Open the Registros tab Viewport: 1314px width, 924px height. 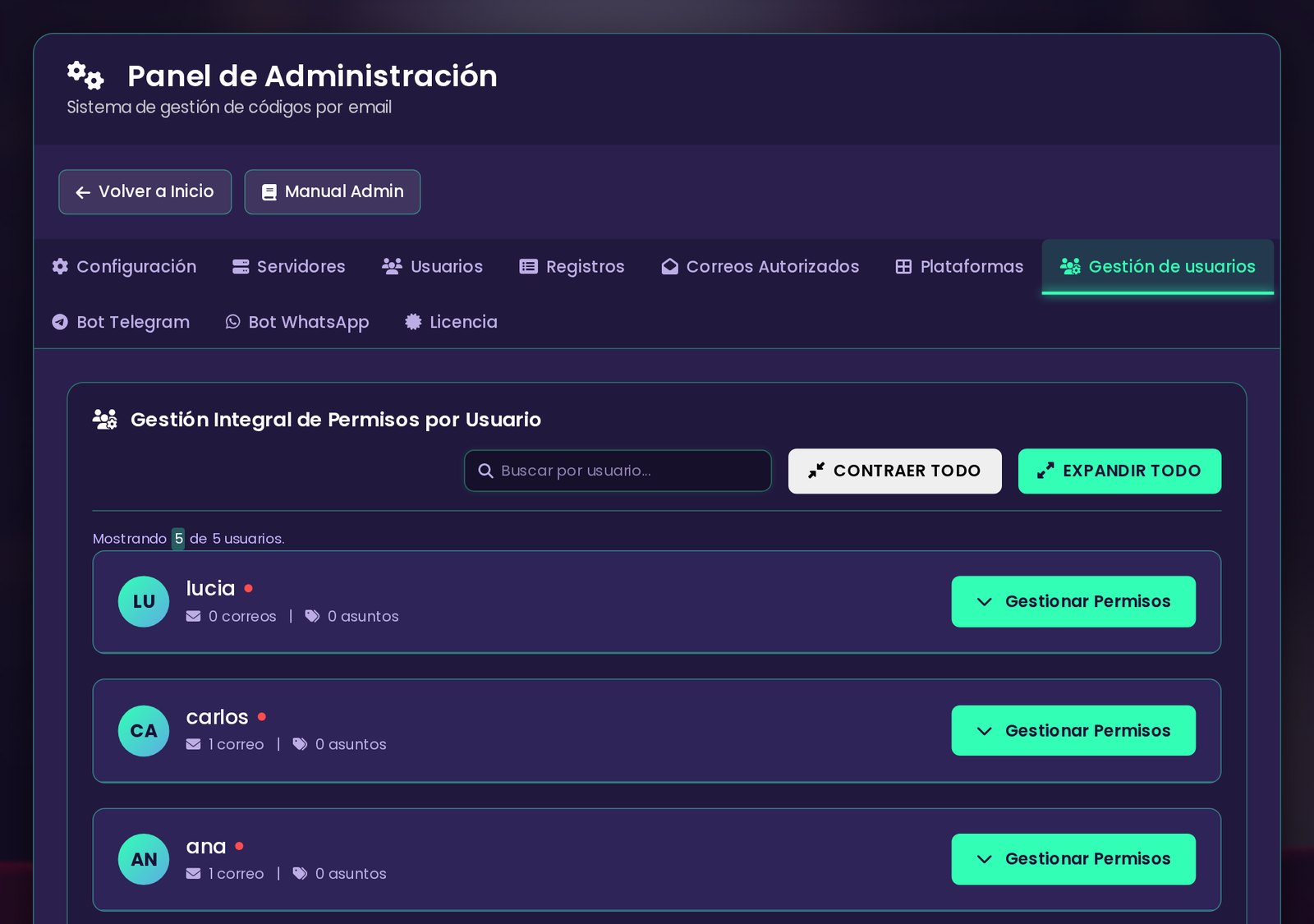tap(572, 267)
